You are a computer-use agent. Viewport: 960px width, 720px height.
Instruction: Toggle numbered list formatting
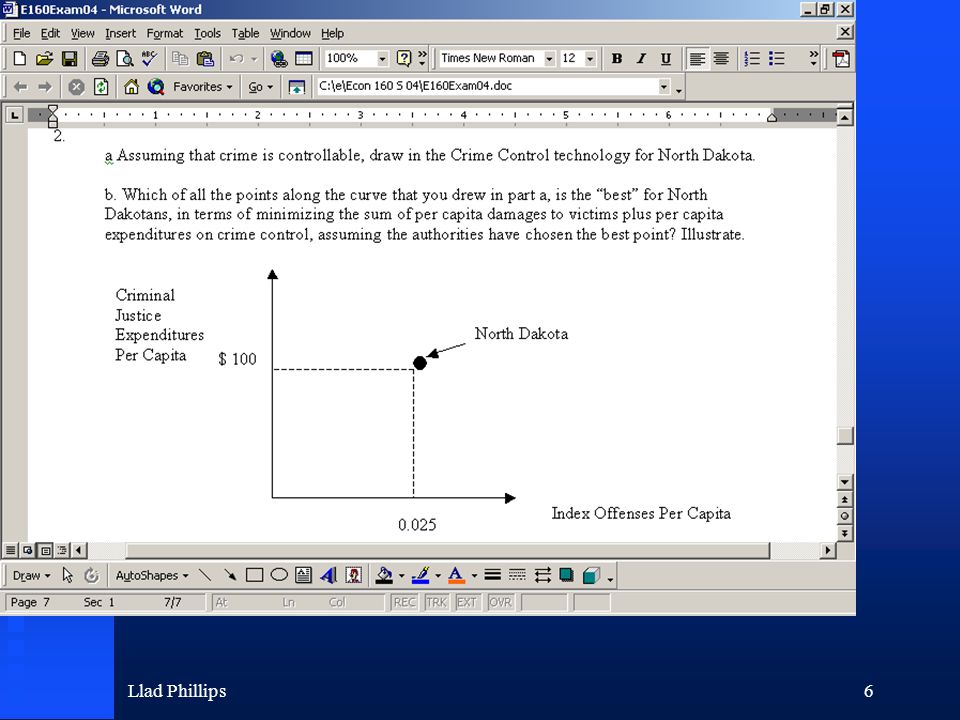click(x=752, y=59)
